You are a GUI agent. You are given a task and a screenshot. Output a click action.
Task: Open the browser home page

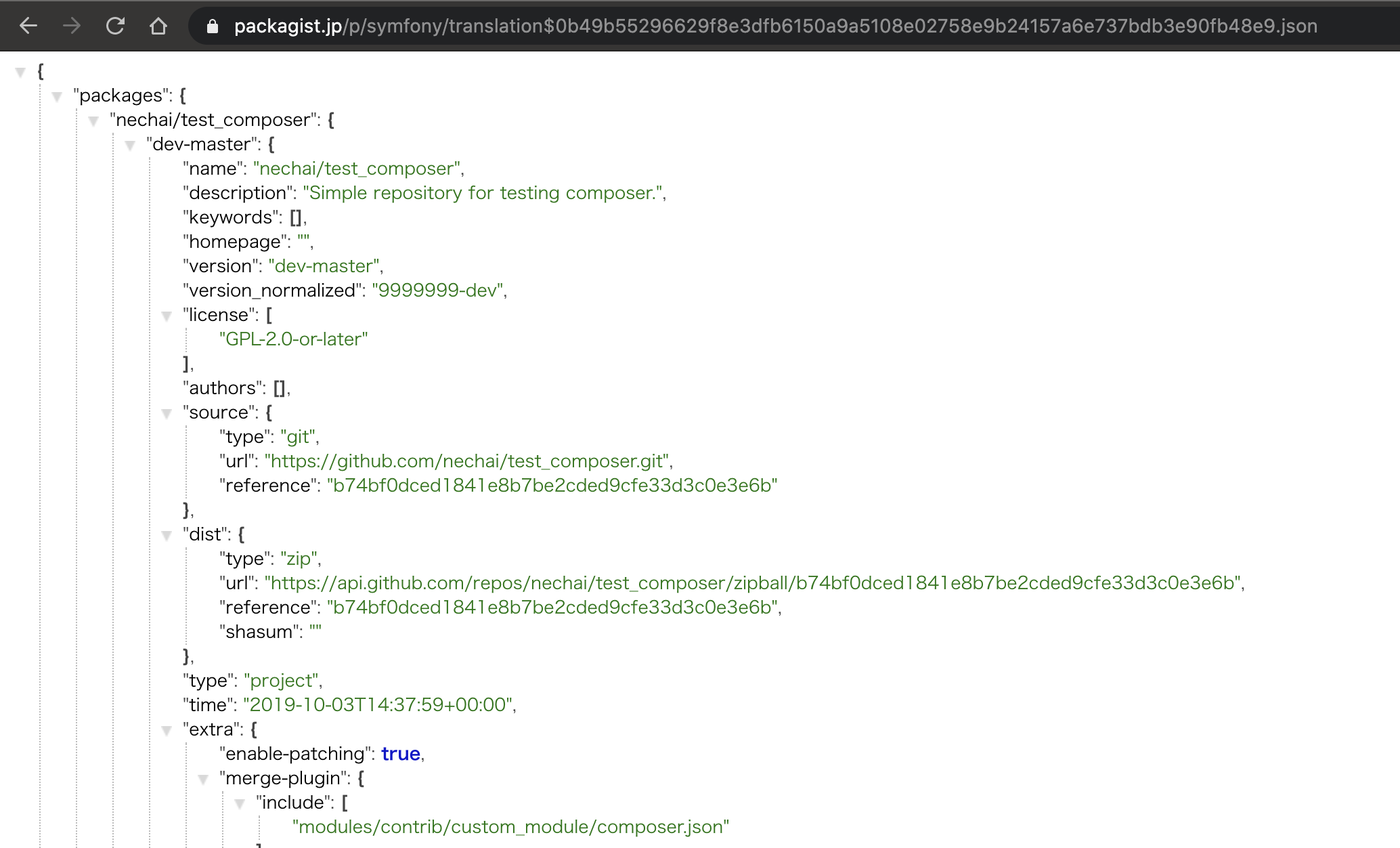click(x=158, y=26)
